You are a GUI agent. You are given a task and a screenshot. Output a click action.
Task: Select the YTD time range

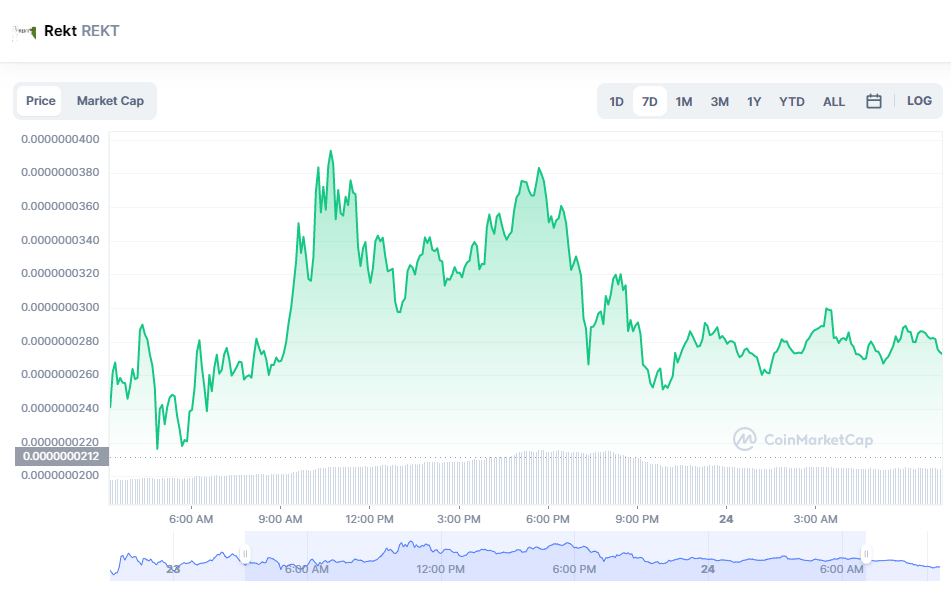[791, 101]
